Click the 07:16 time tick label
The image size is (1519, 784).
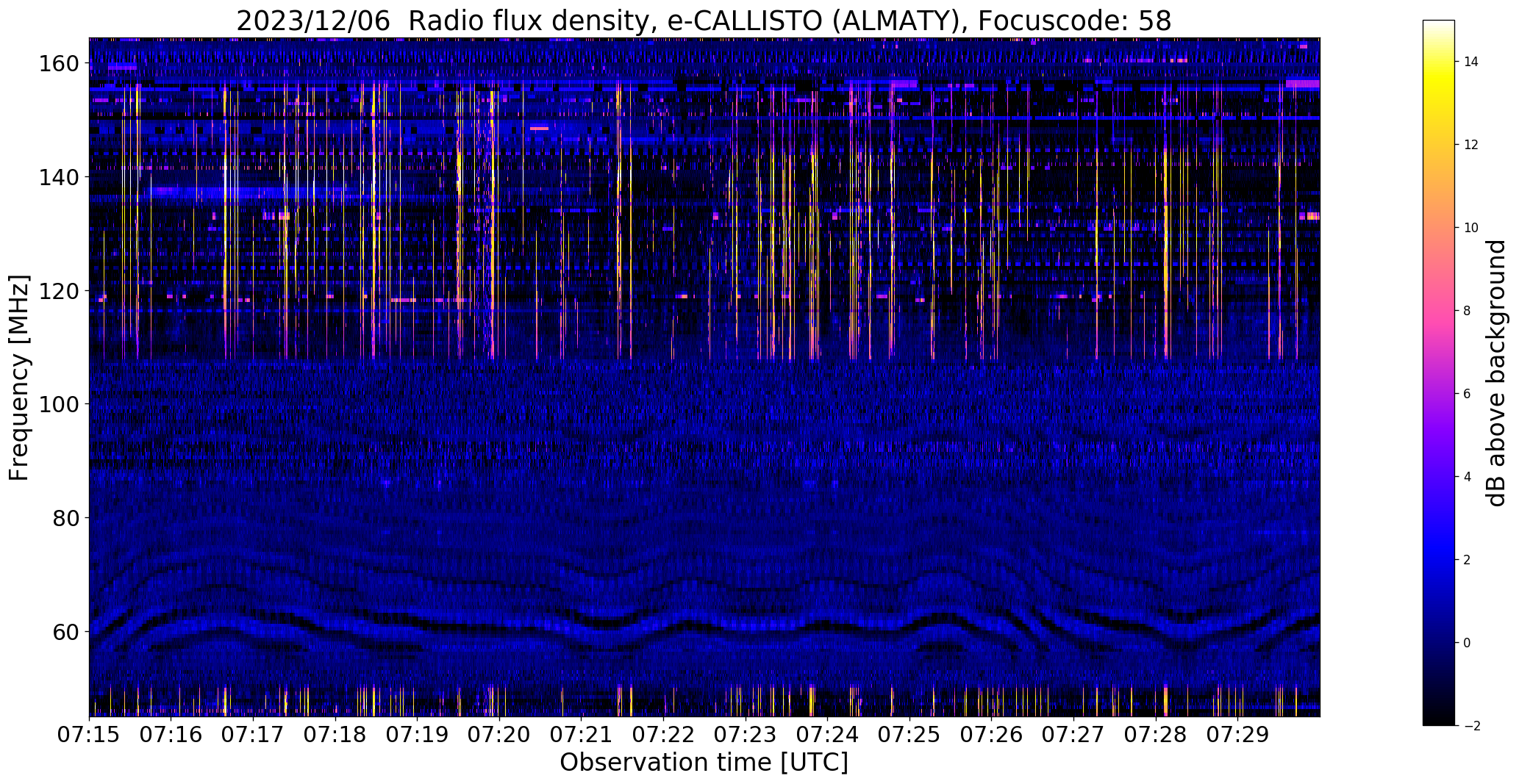[171, 735]
